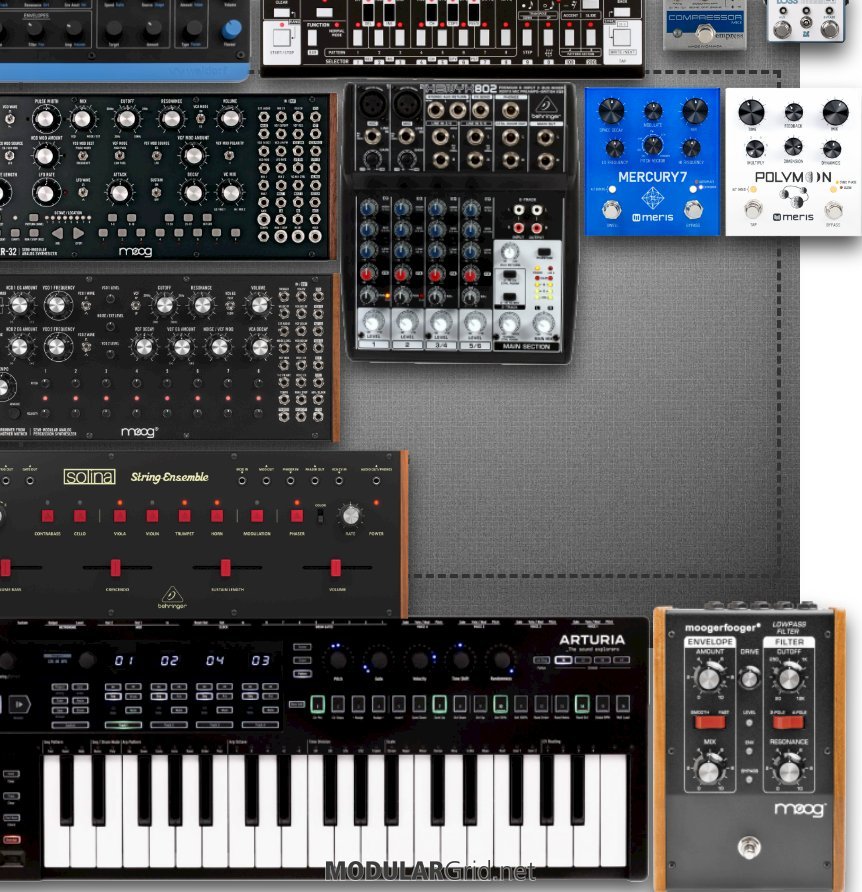Click the Polymoon Feedback knob

pos(793,112)
